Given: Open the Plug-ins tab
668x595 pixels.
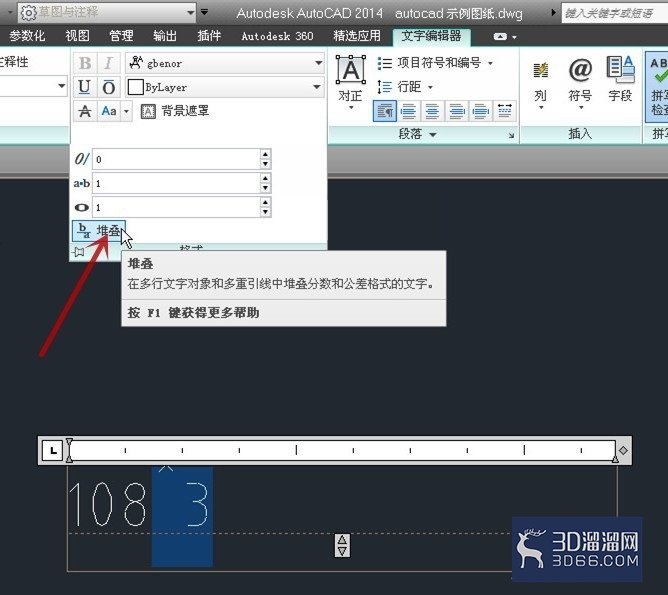Looking at the screenshot, I should (x=209, y=36).
